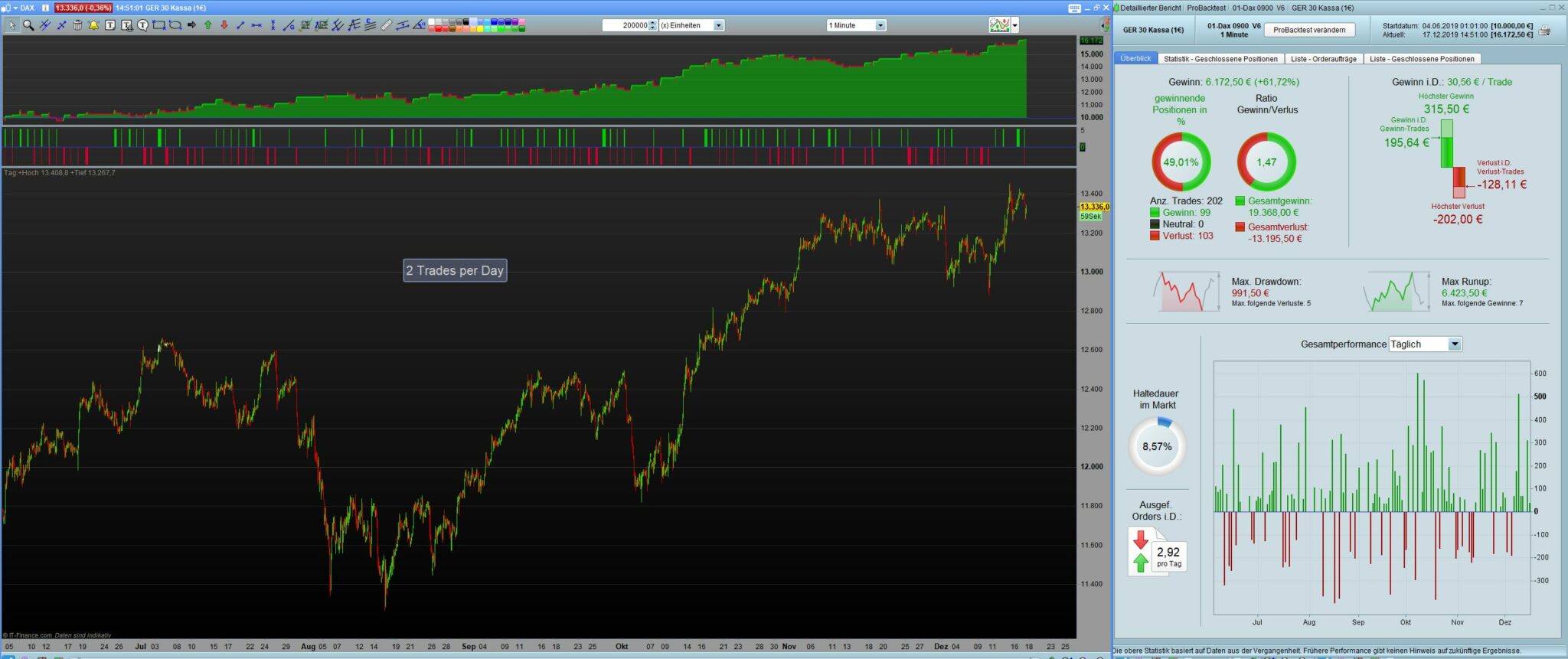Place a red down-arrow marker tool

tap(224, 25)
